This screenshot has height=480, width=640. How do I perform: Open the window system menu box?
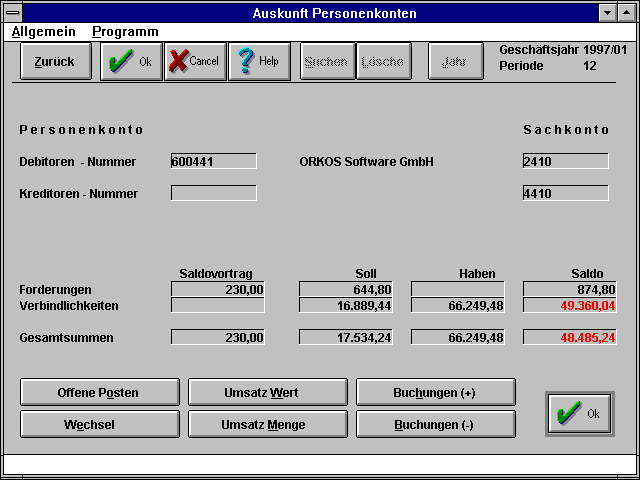[x=13, y=13]
